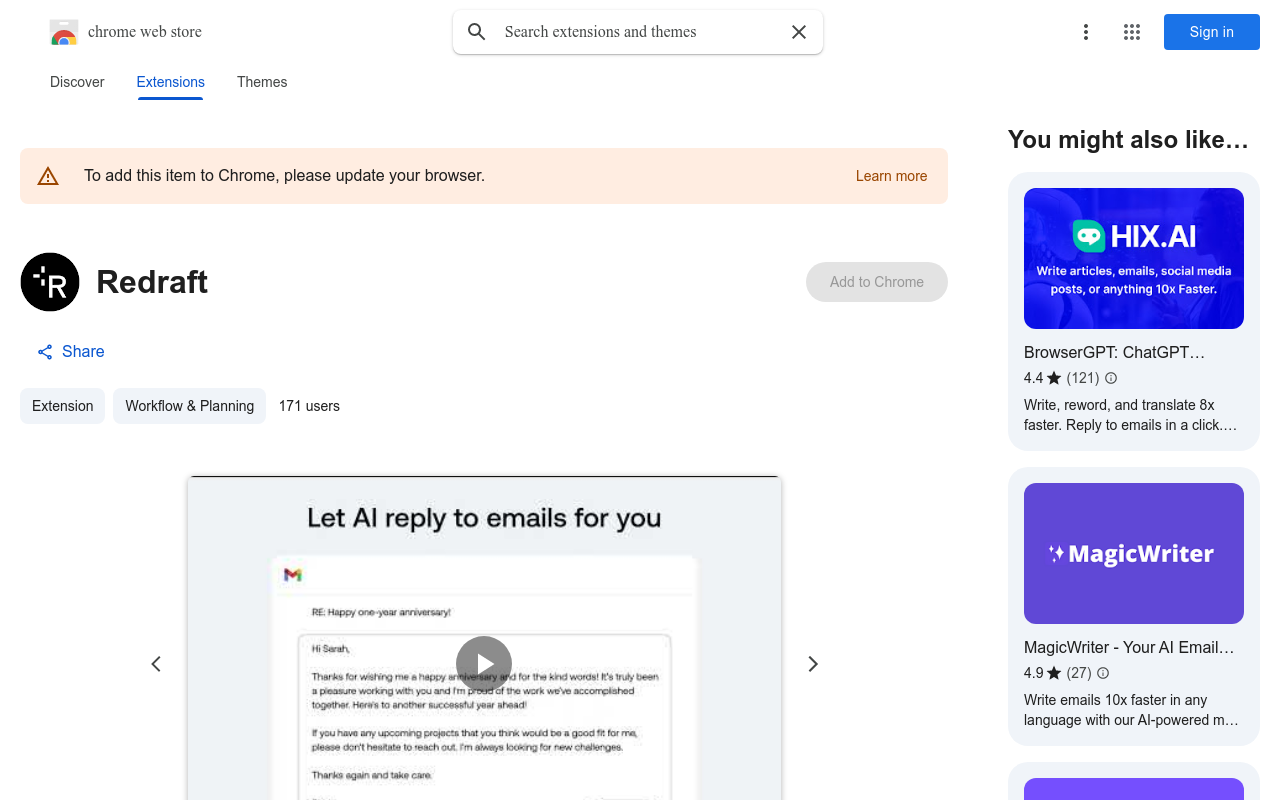Open the three-dot more options menu

tap(1086, 32)
